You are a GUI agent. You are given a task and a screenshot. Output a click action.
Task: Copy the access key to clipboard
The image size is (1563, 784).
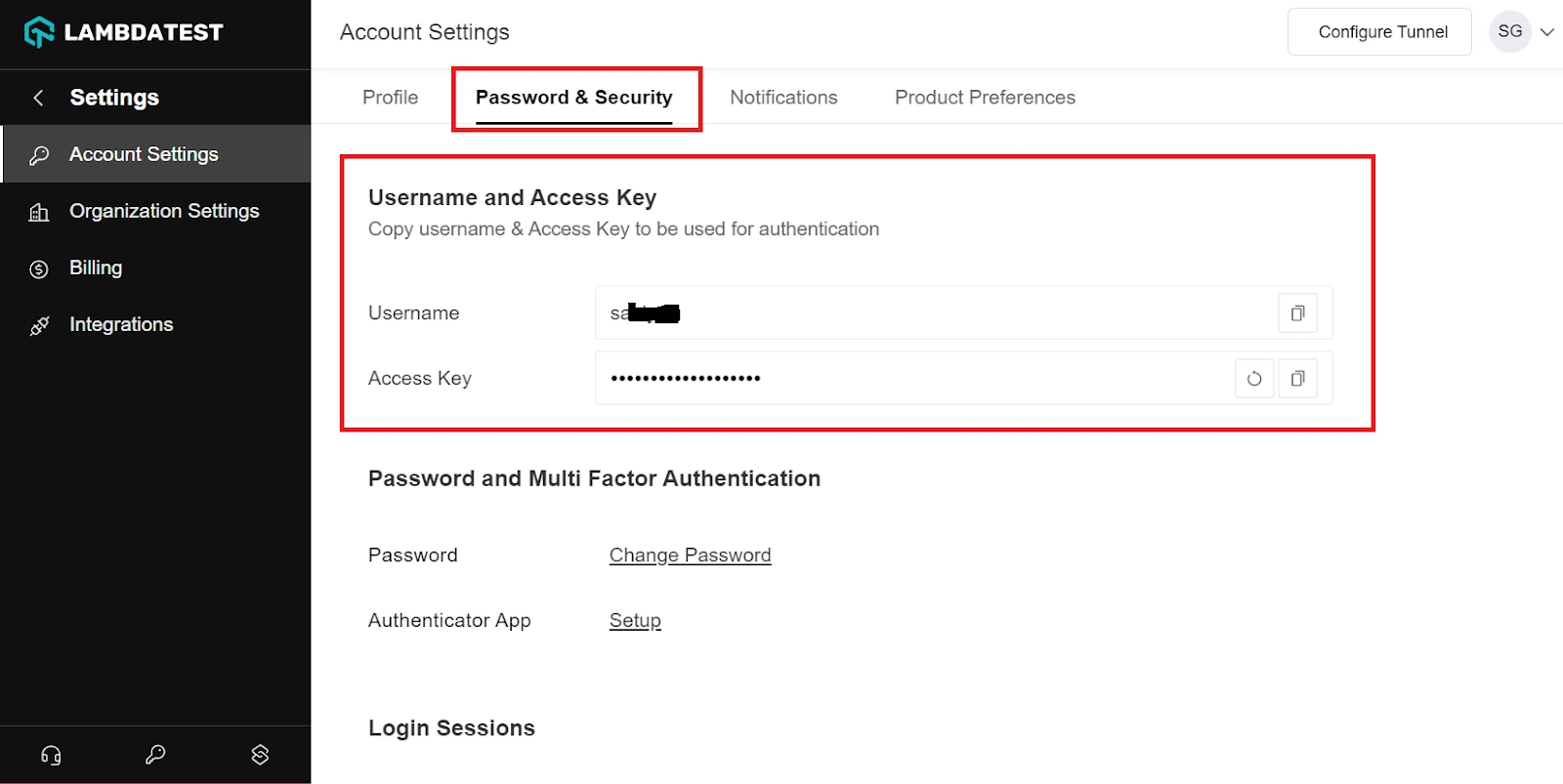point(1297,379)
